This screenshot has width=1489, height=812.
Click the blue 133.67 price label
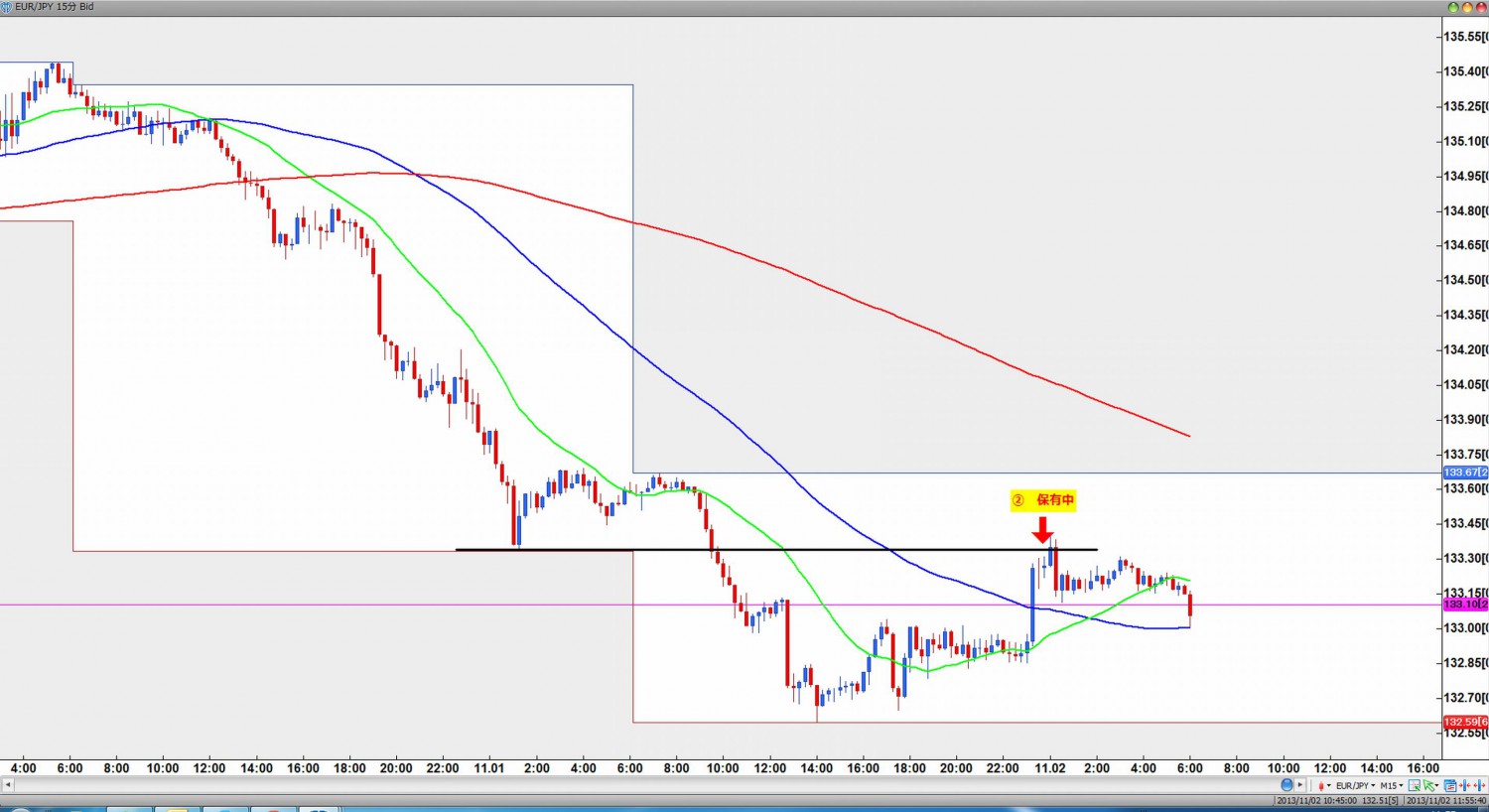pos(1464,473)
